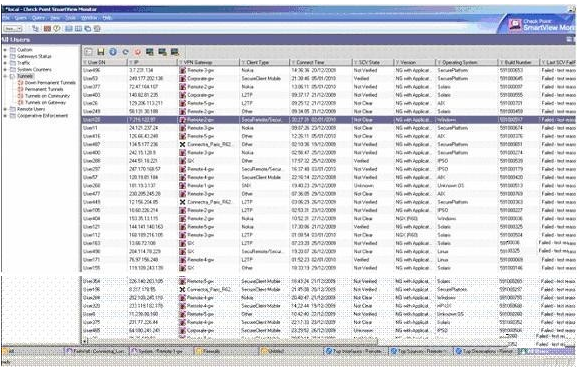Screen dimensions: 580x367
Task: Click the cascading windows icon in the main toolbar
Action: tap(88, 28)
